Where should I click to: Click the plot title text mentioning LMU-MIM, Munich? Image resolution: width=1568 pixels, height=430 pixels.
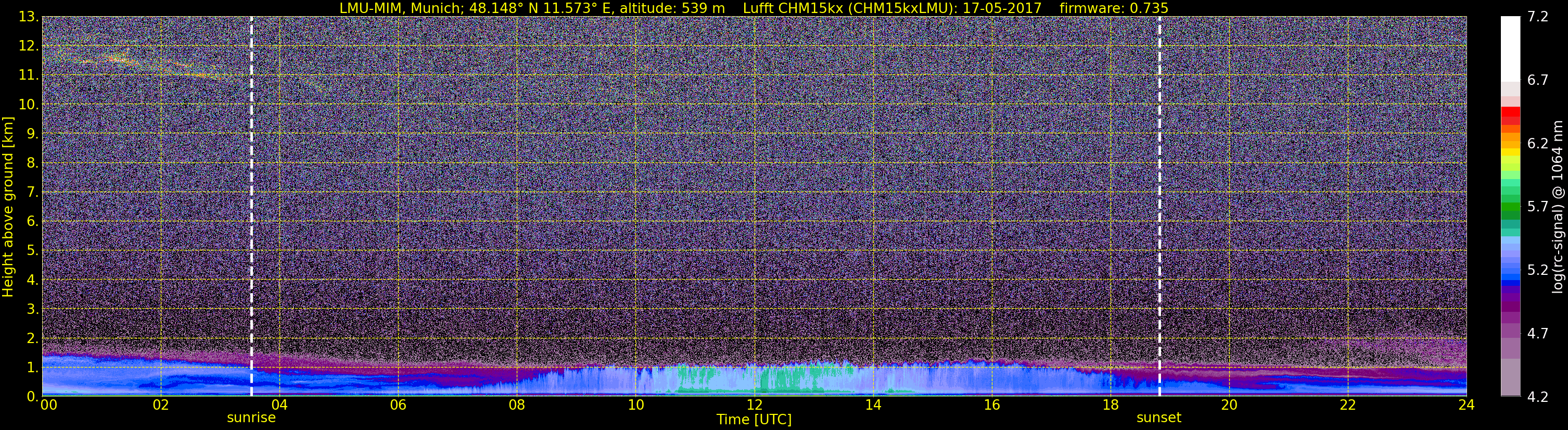tap(754, 8)
